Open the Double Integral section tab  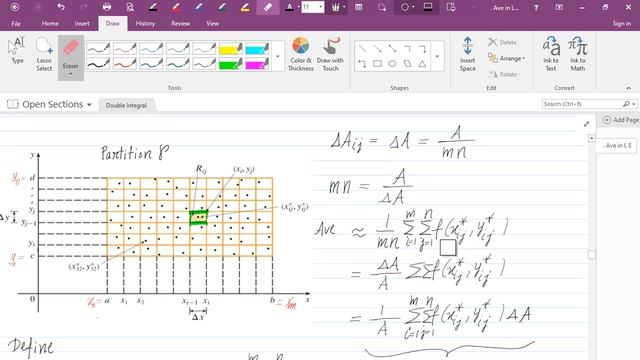[x=126, y=105]
